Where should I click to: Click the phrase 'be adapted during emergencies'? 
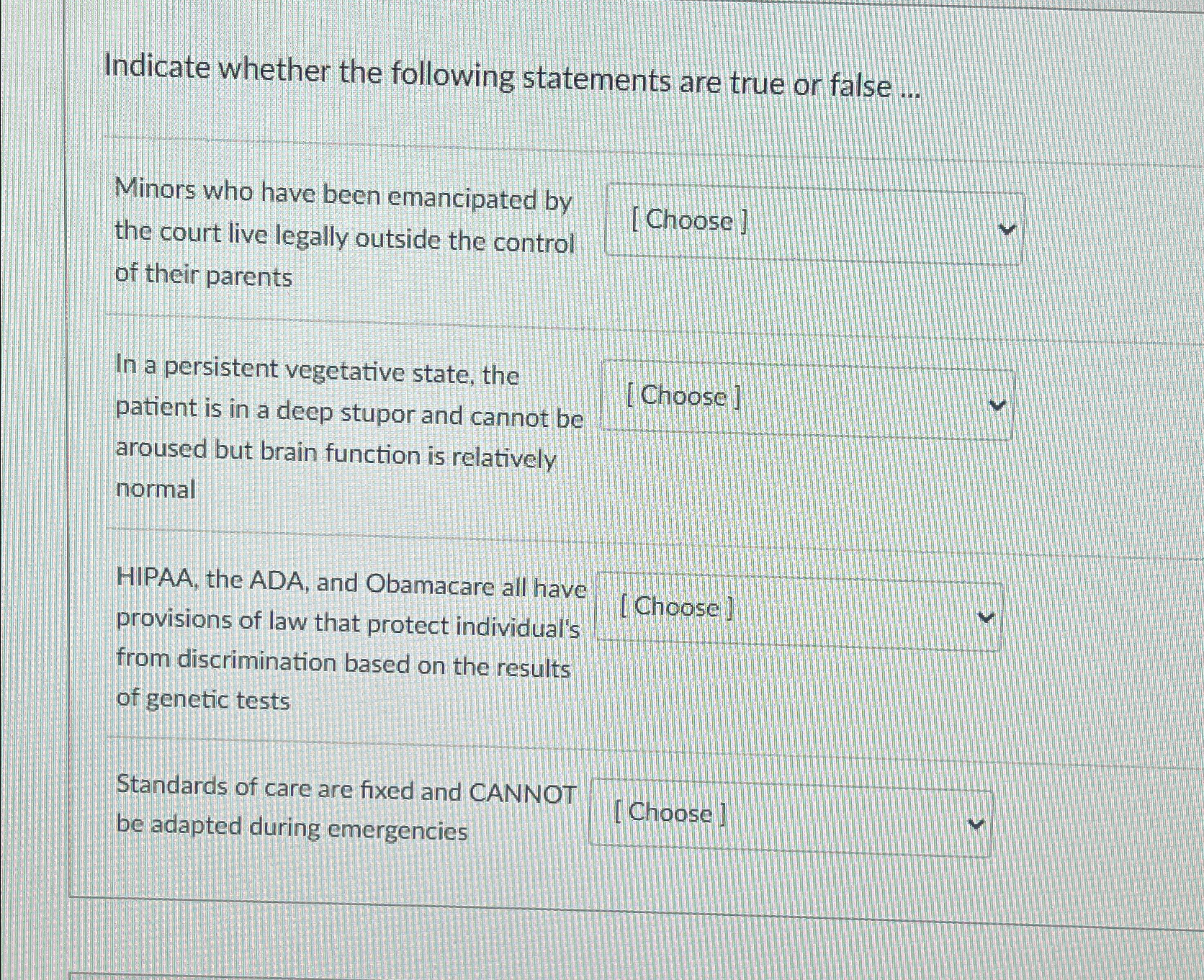click(292, 828)
